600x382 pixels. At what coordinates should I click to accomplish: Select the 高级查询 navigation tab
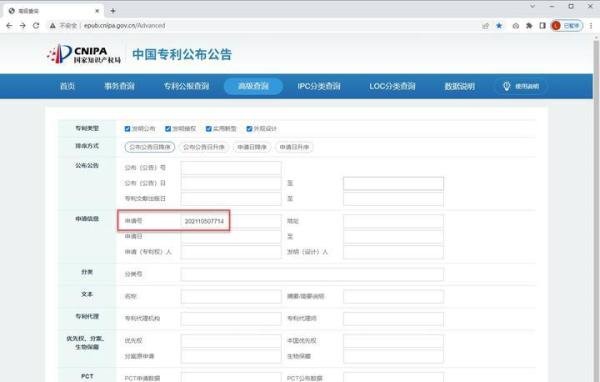point(253,86)
